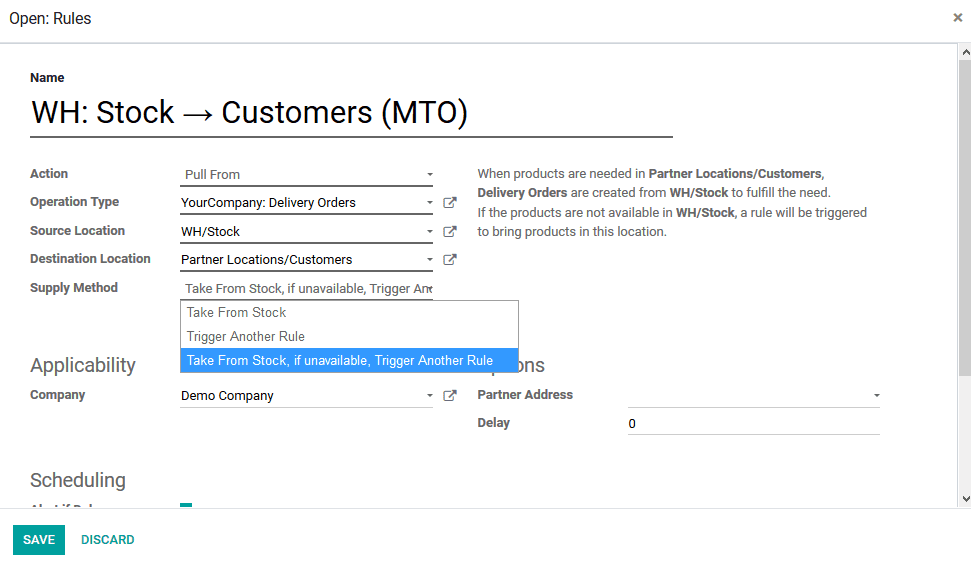Click the Partner Address label
Viewport: 971px width, 571px height.
click(525, 394)
